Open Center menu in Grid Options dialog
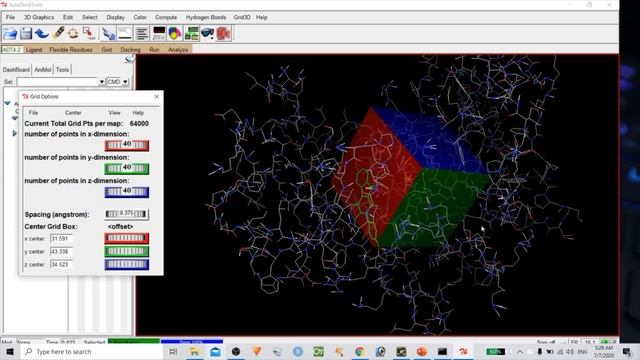 point(73,113)
